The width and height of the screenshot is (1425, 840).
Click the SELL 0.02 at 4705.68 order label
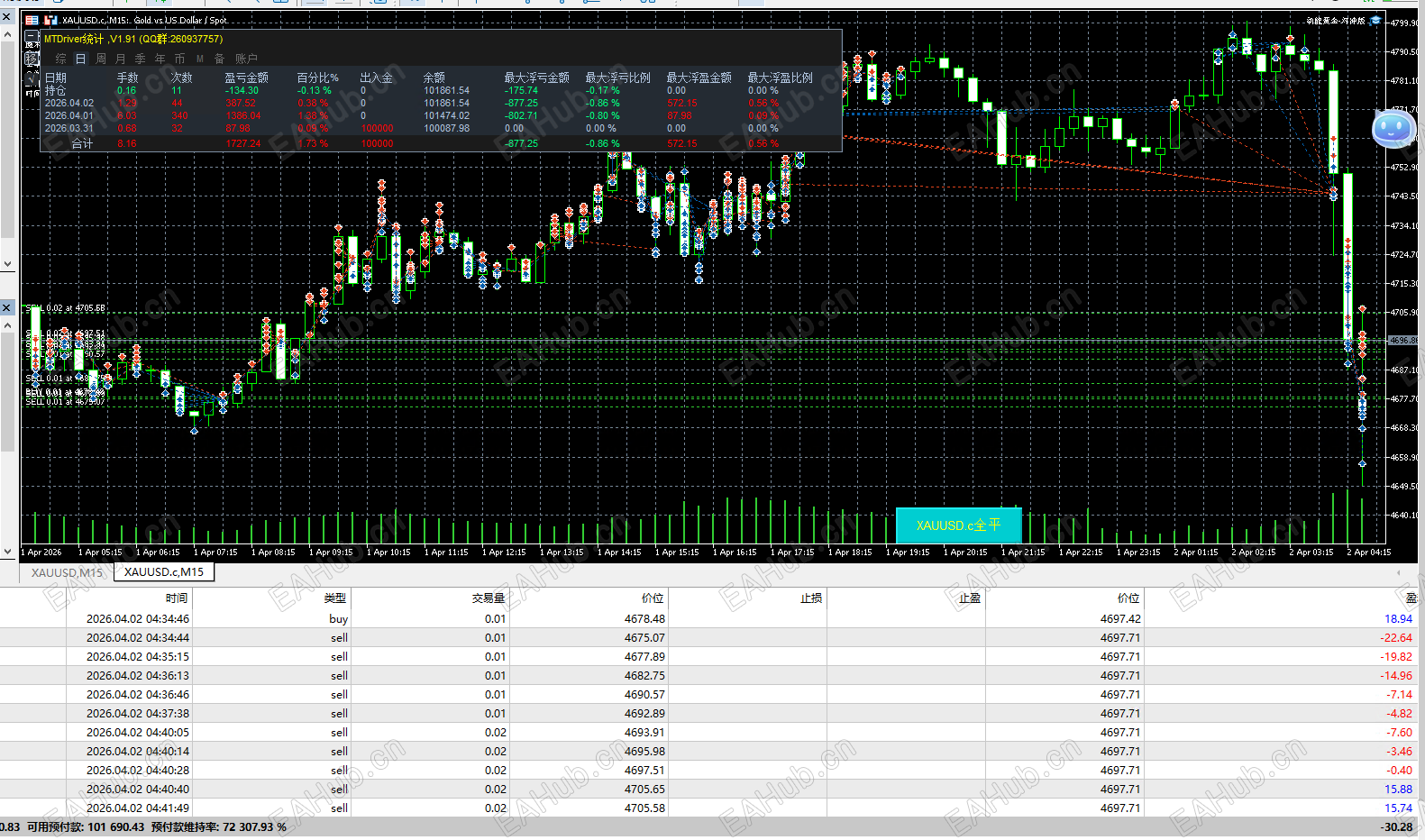tap(65, 308)
